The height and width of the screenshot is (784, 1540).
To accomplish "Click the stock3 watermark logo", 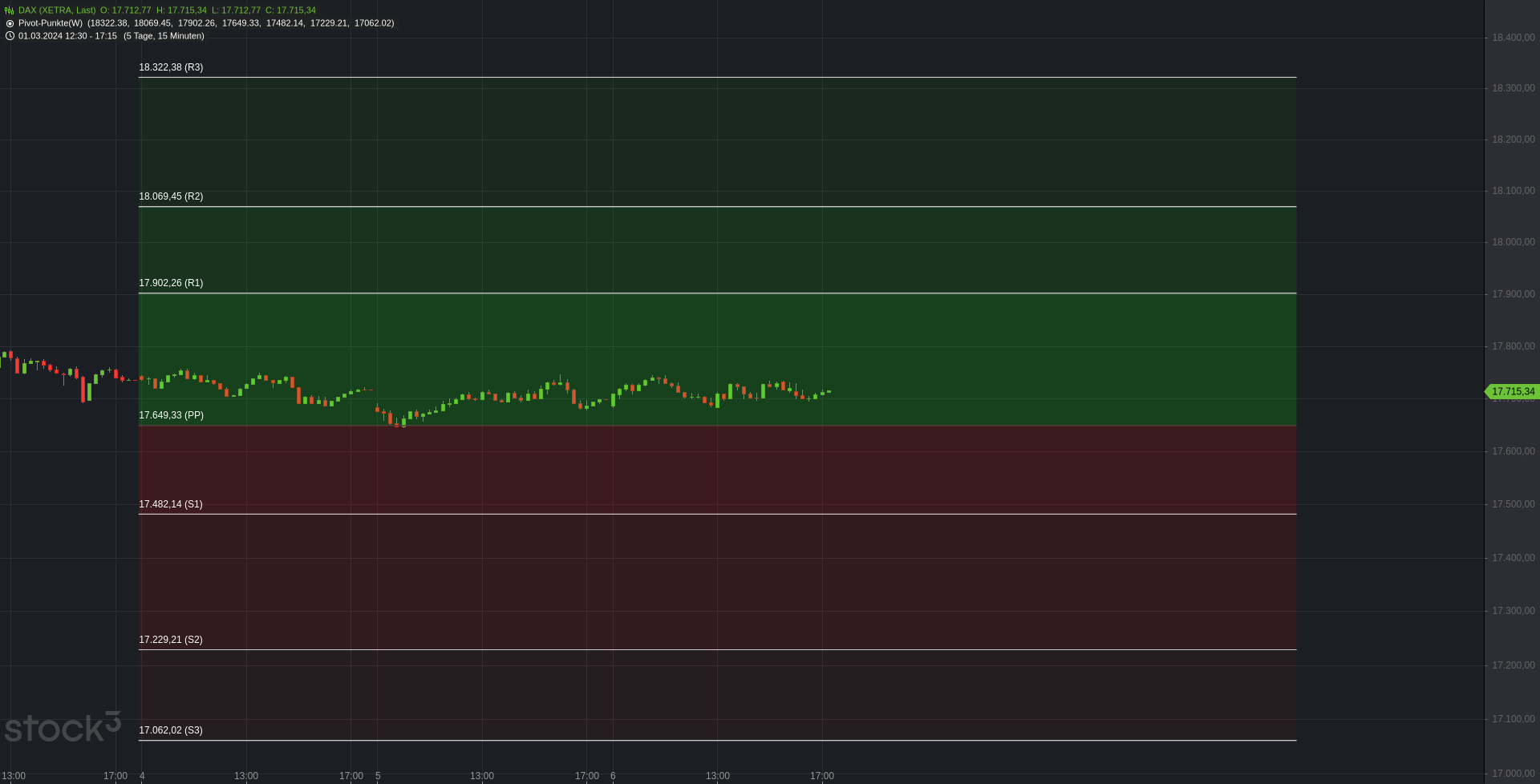I will click(63, 727).
